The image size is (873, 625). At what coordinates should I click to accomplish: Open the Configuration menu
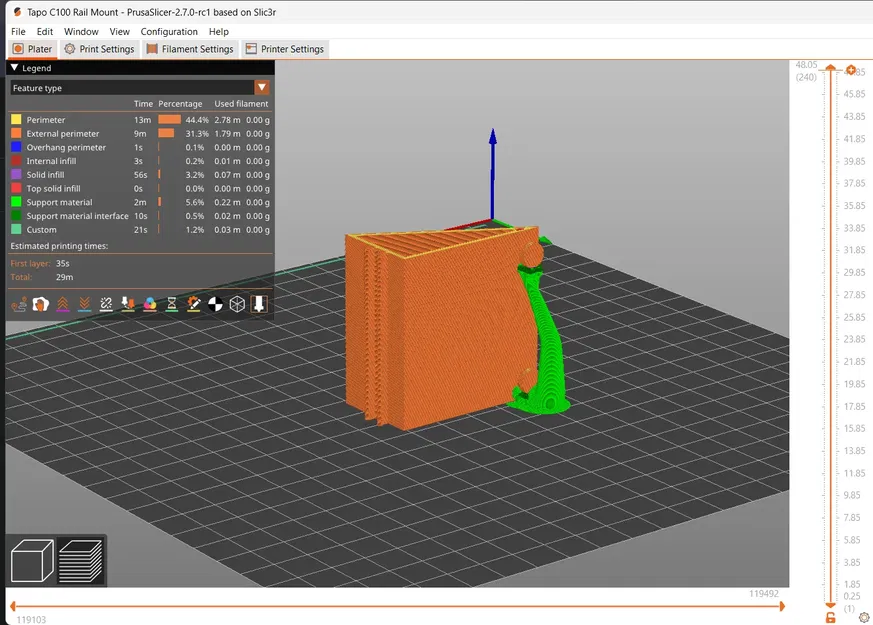point(169,32)
